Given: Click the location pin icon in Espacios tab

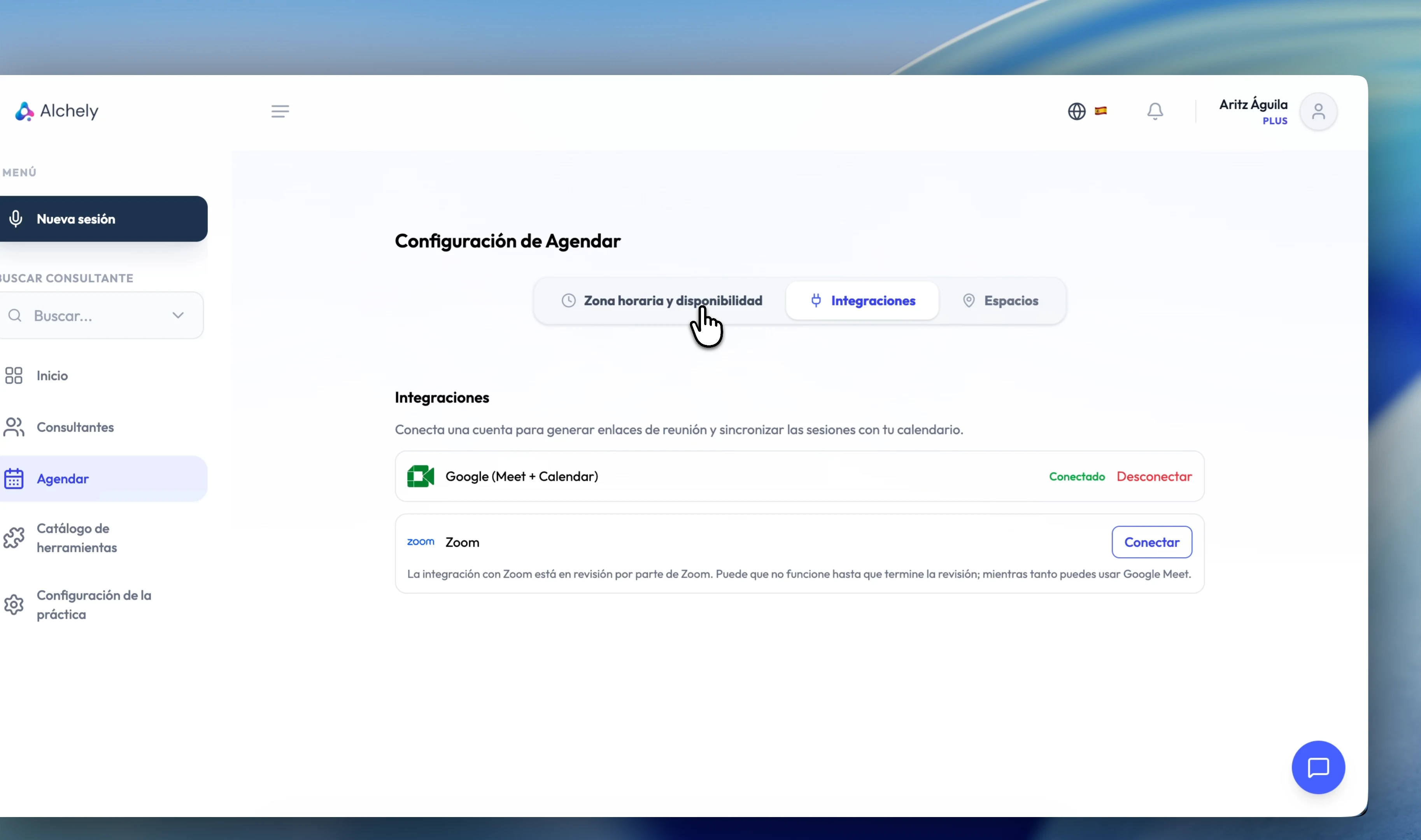Looking at the screenshot, I should point(969,301).
